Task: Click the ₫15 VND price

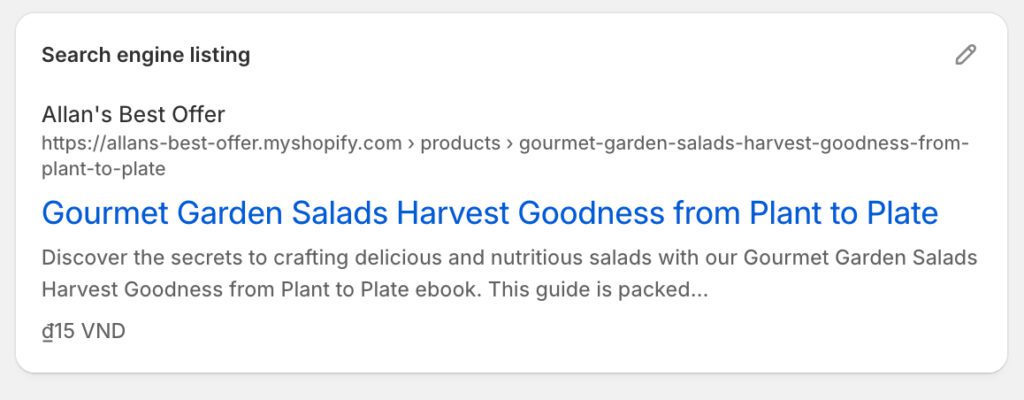Action: click(x=83, y=331)
